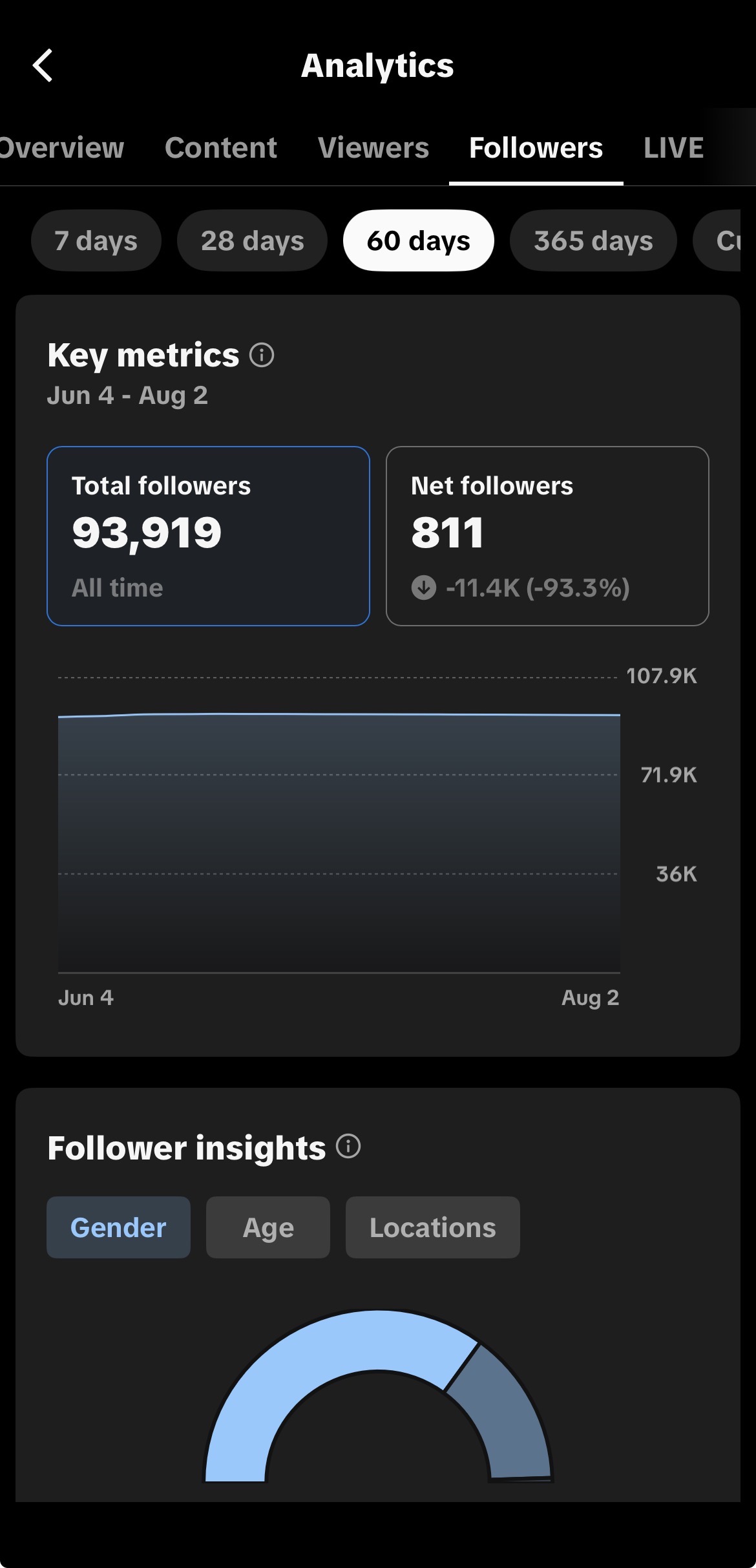Open the Viewers tab
This screenshot has height=1568, width=756.
point(373,148)
